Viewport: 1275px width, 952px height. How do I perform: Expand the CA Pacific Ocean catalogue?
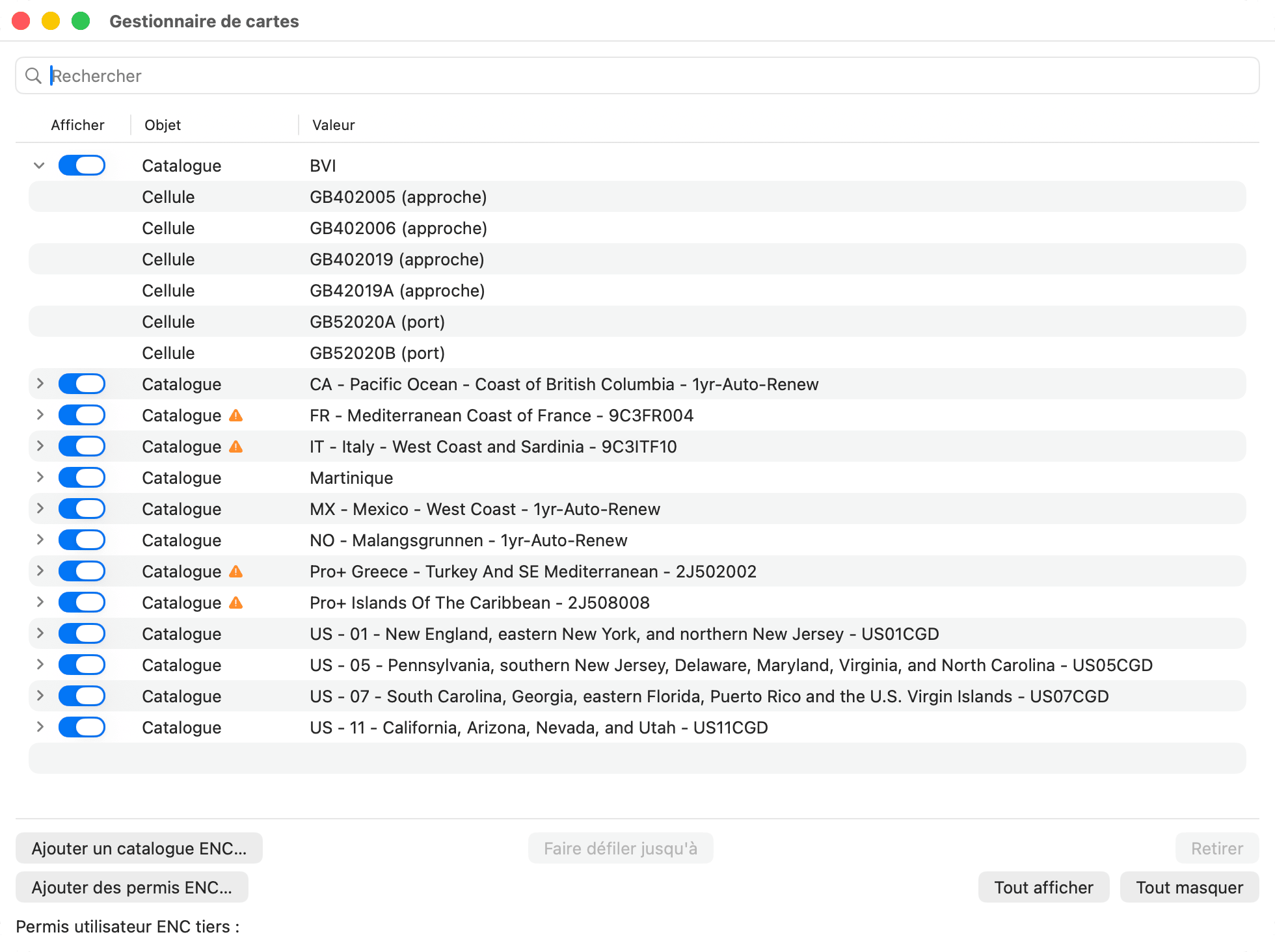40,384
